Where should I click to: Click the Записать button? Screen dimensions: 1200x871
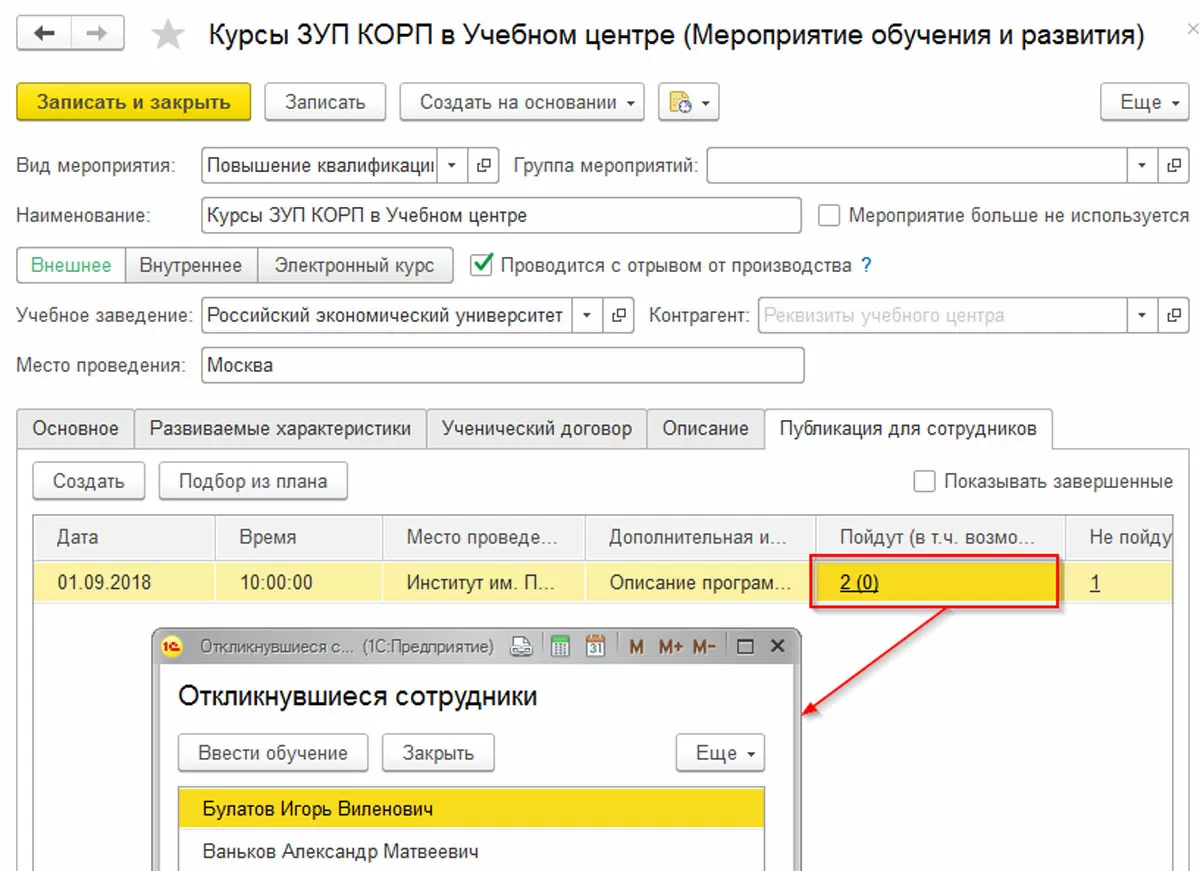point(325,102)
